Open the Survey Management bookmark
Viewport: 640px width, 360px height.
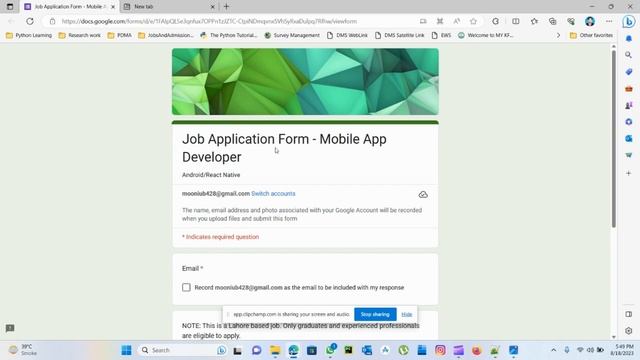pos(292,36)
